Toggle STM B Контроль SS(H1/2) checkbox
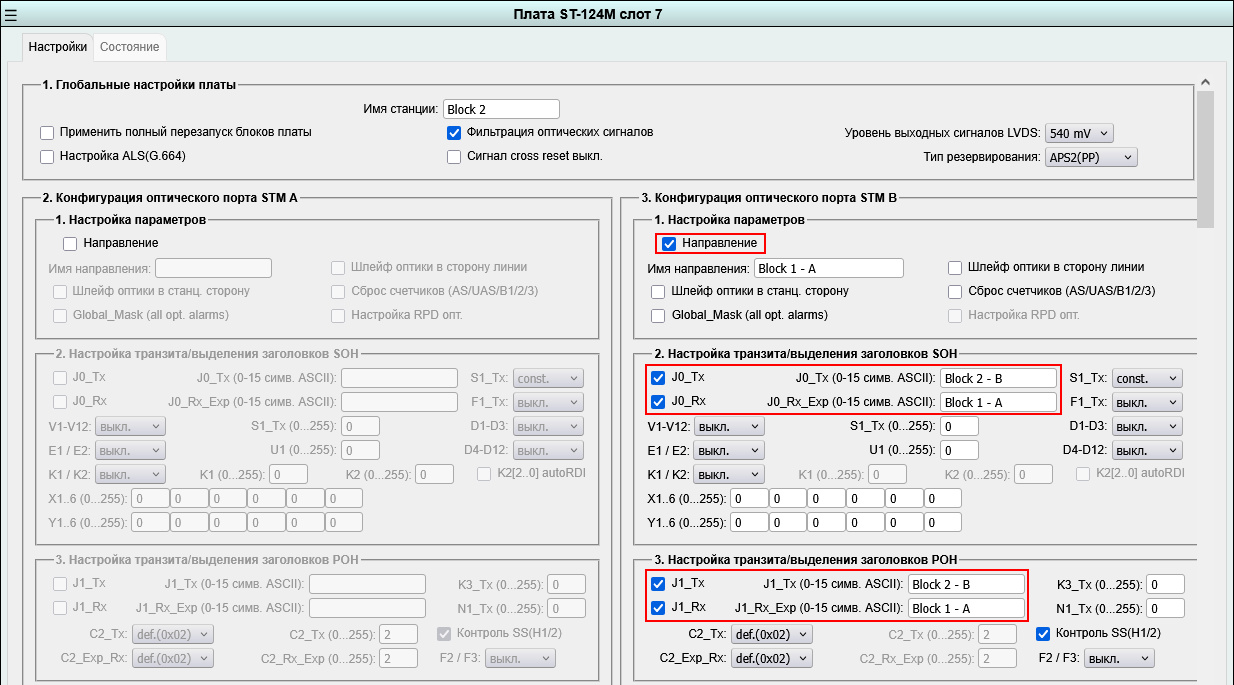Image resolution: width=1234 pixels, height=685 pixels. 1043,633
